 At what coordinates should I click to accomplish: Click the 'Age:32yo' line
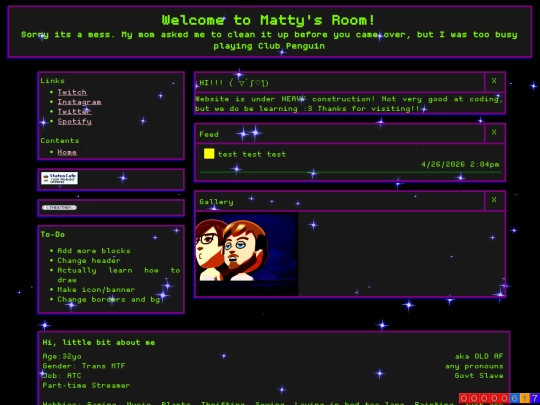pos(62,356)
